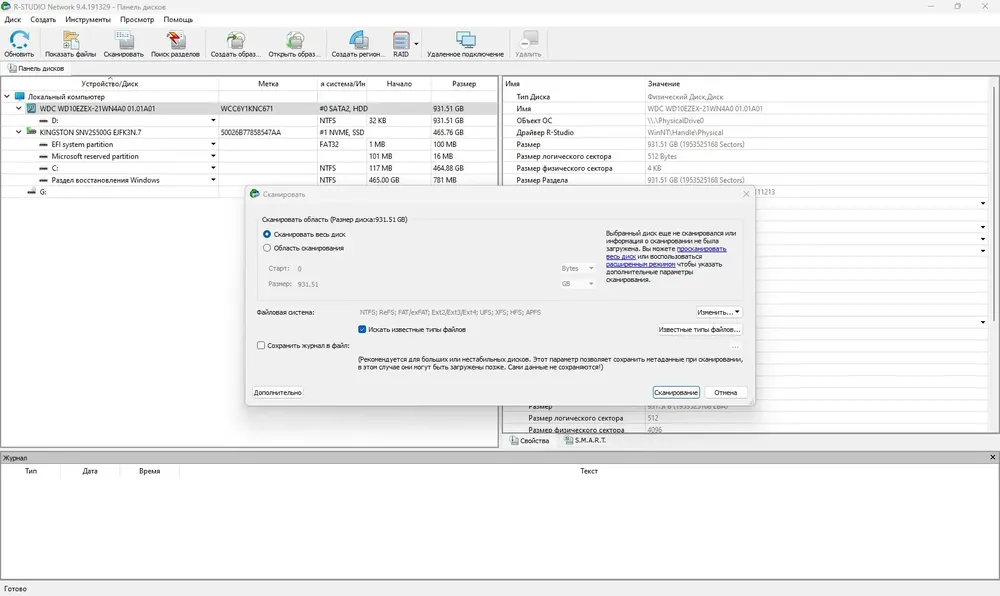Click the KINGSTON SNV2S500G drive icon
1000x596 pixels.
(x=31, y=132)
